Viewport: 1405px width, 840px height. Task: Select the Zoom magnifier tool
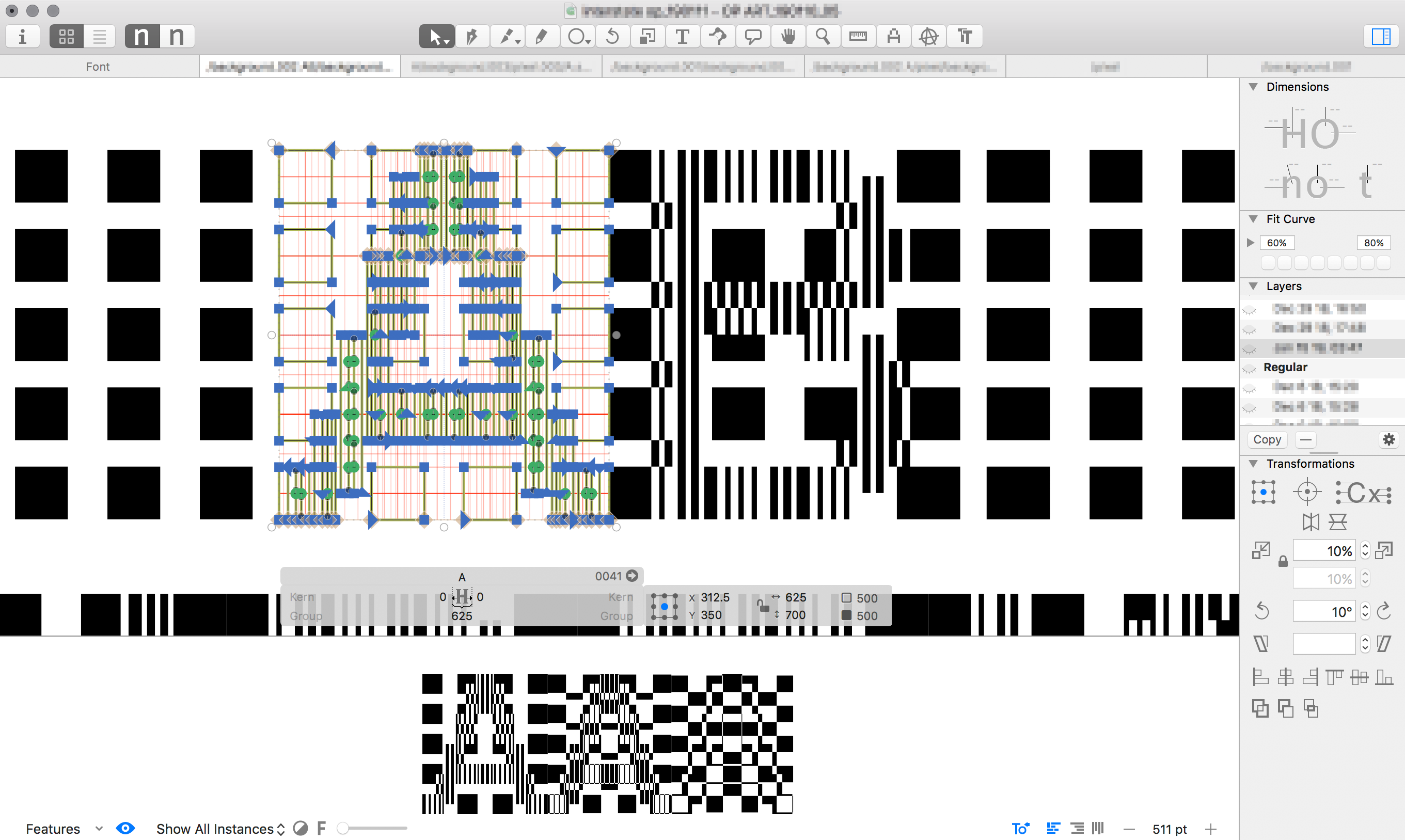[823, 37]
